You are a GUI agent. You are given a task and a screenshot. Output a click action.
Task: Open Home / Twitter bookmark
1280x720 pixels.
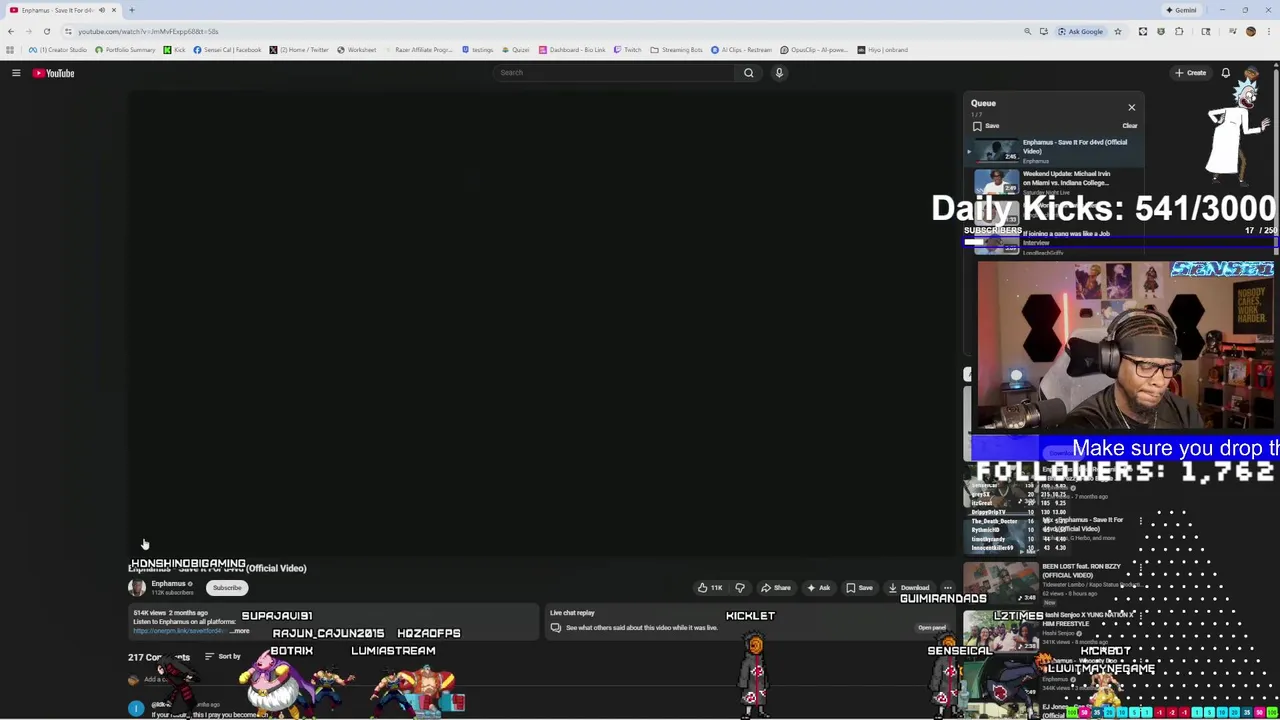[x=299, y=50]
